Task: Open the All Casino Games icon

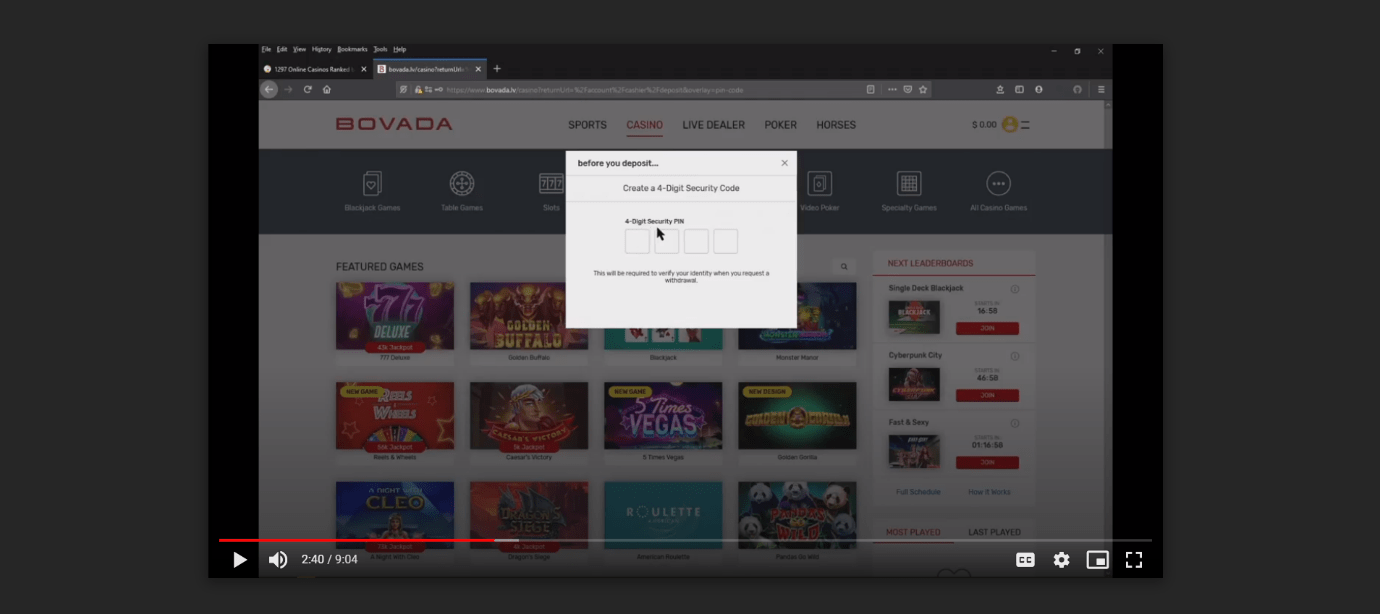Action: coord(998,184)
